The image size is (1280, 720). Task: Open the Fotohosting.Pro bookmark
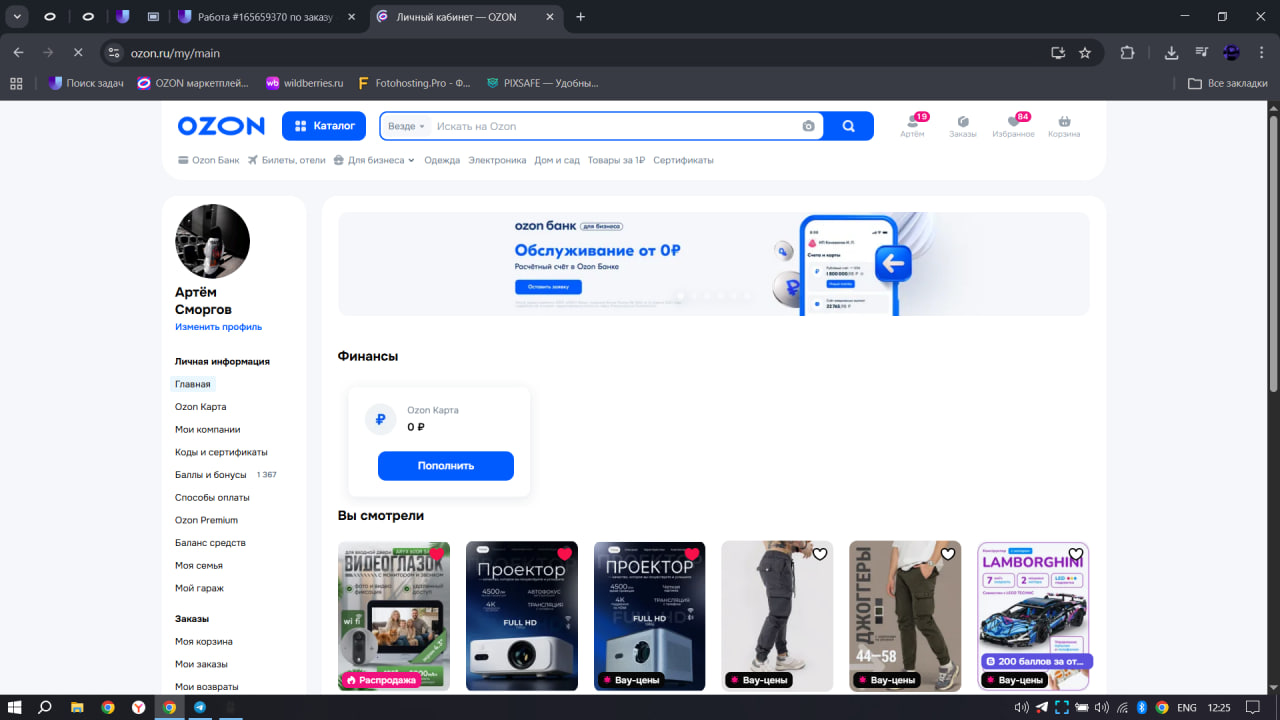413,84
